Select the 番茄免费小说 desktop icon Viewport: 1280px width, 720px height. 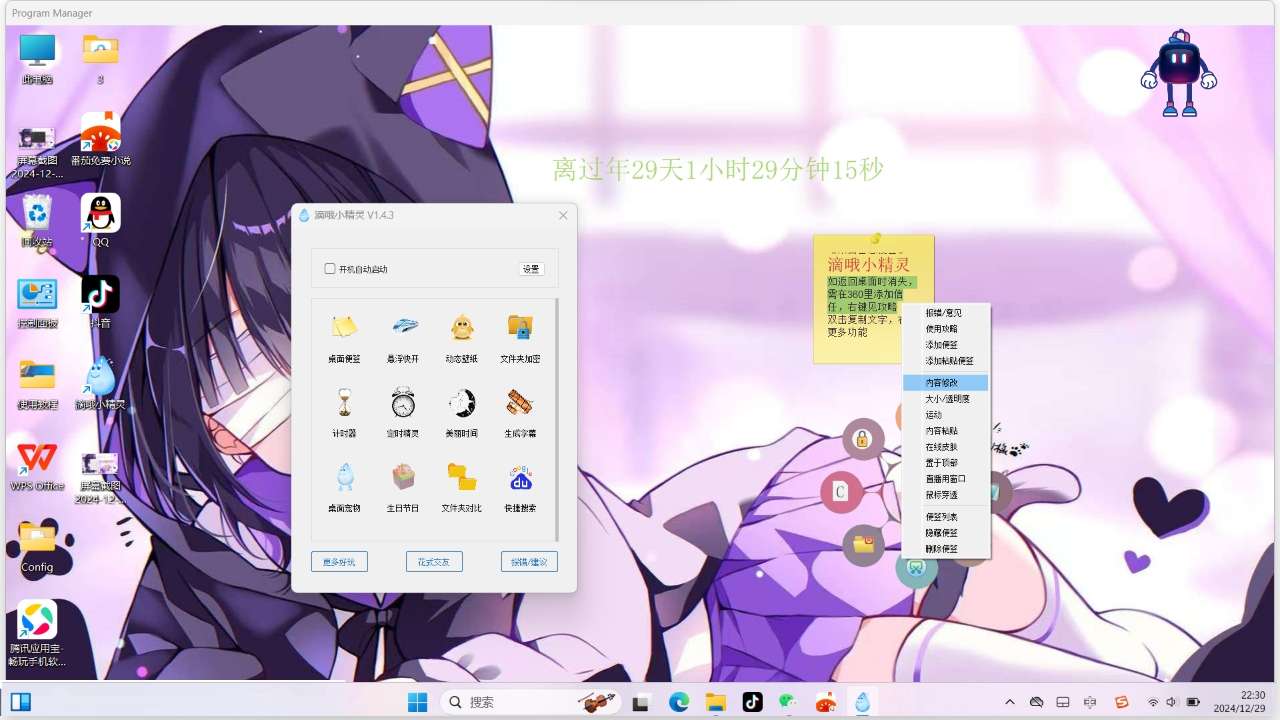(100, 139)
